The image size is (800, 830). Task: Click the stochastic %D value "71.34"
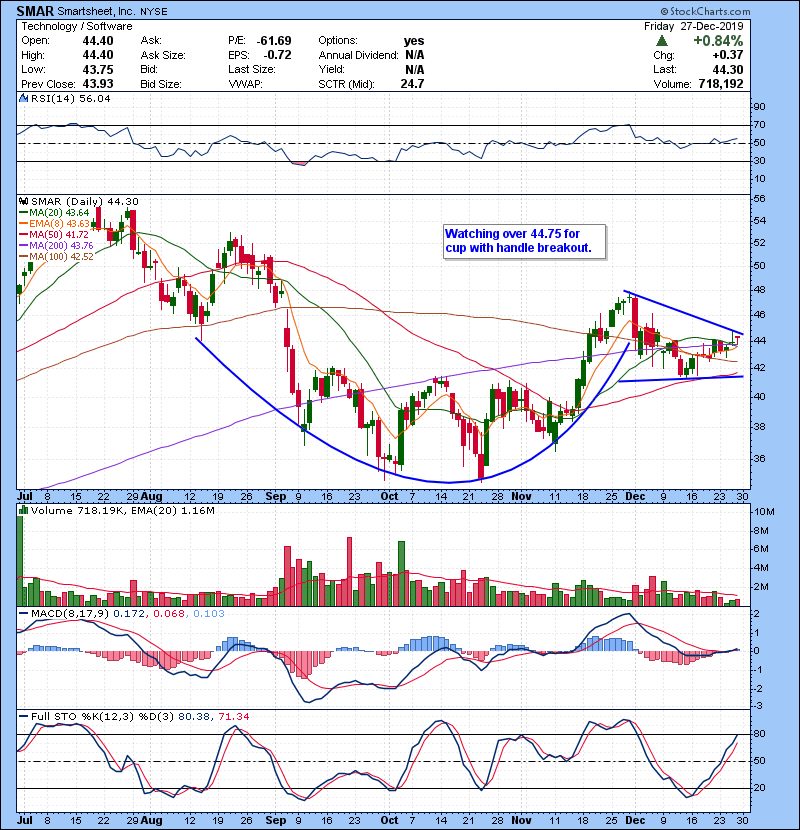(x=233, y=716)
